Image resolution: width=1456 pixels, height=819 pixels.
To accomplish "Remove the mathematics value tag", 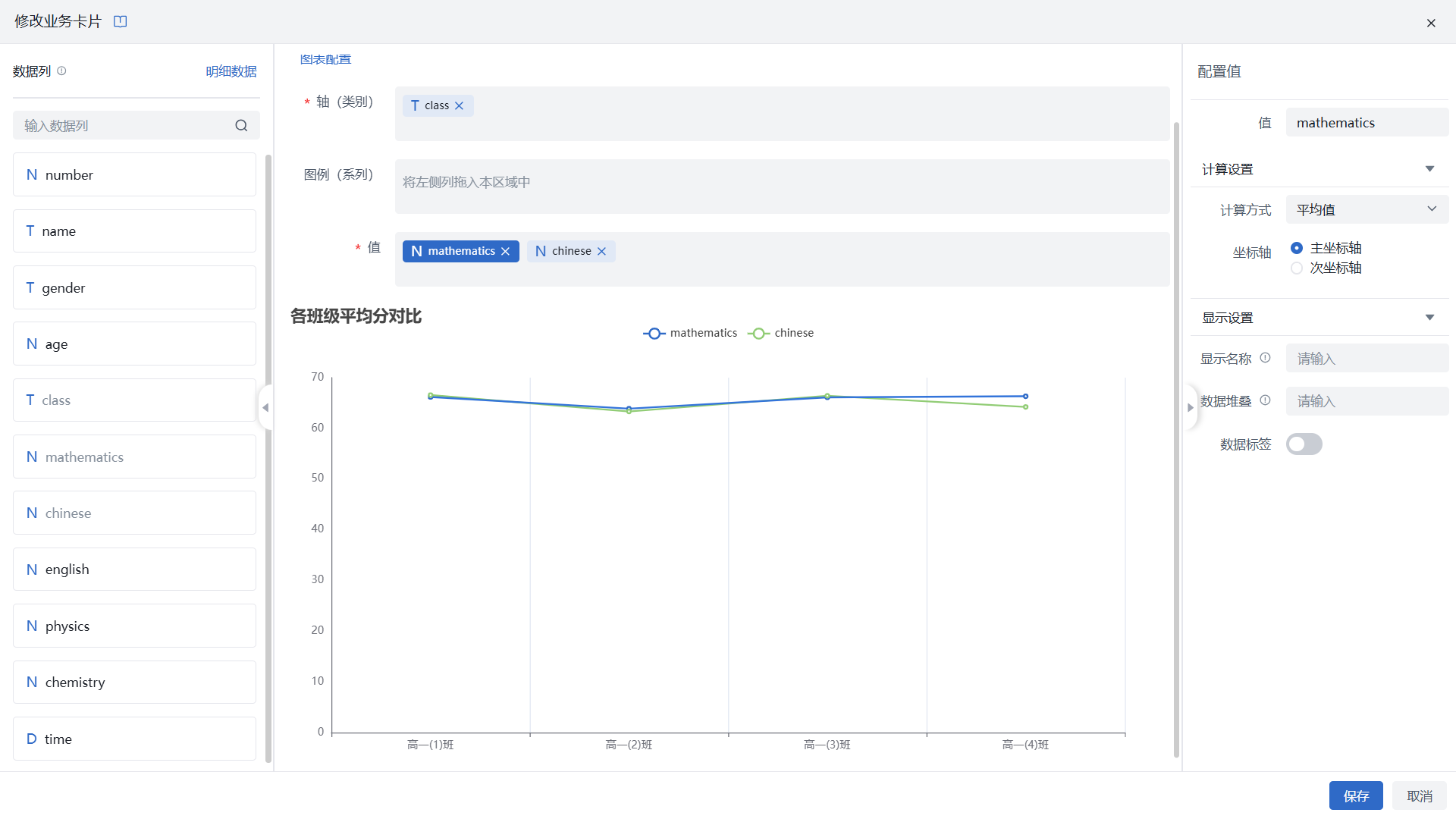I will pyautogui.click(x=505, y=251).
